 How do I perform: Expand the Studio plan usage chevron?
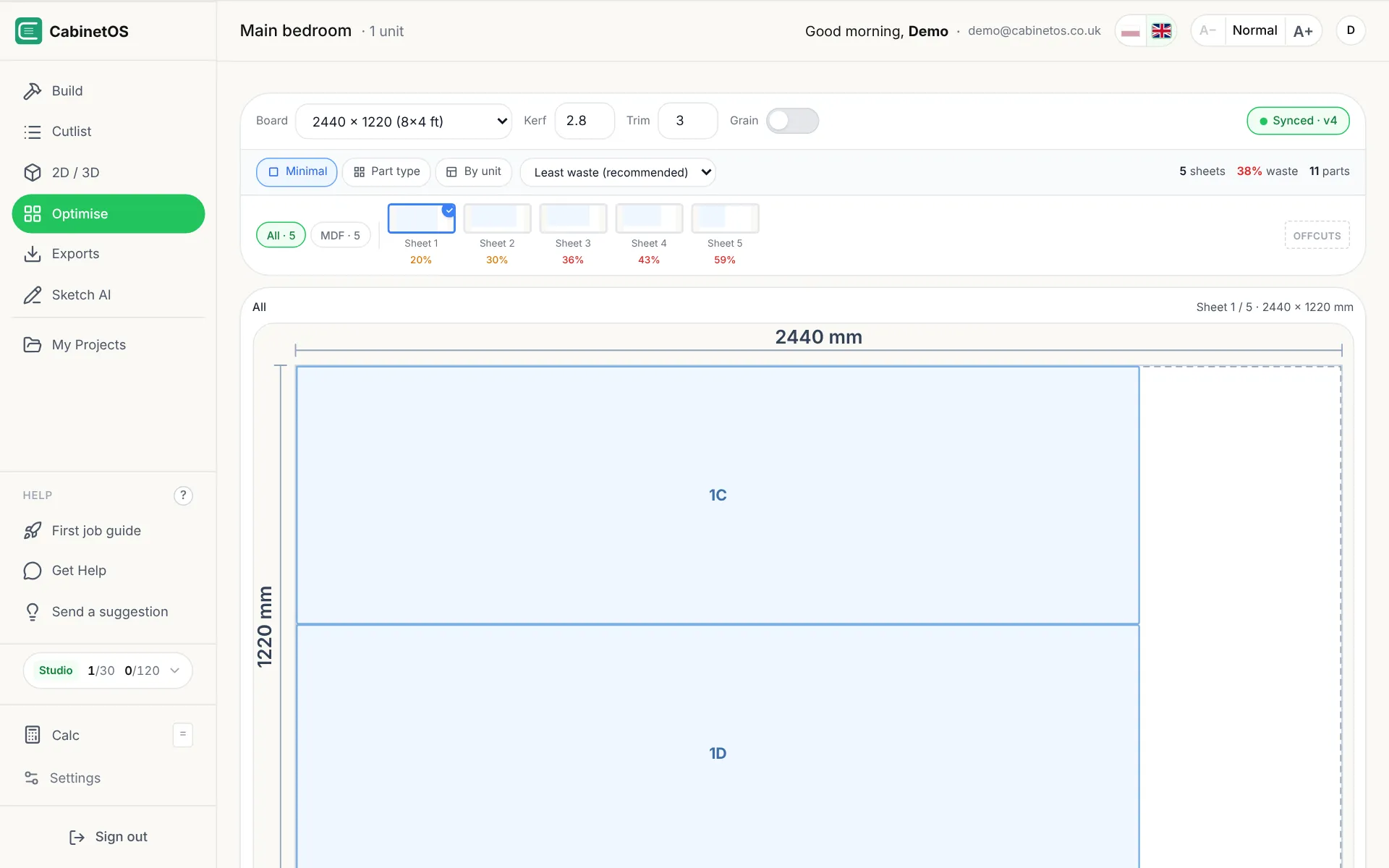click(x=175, y=671)
